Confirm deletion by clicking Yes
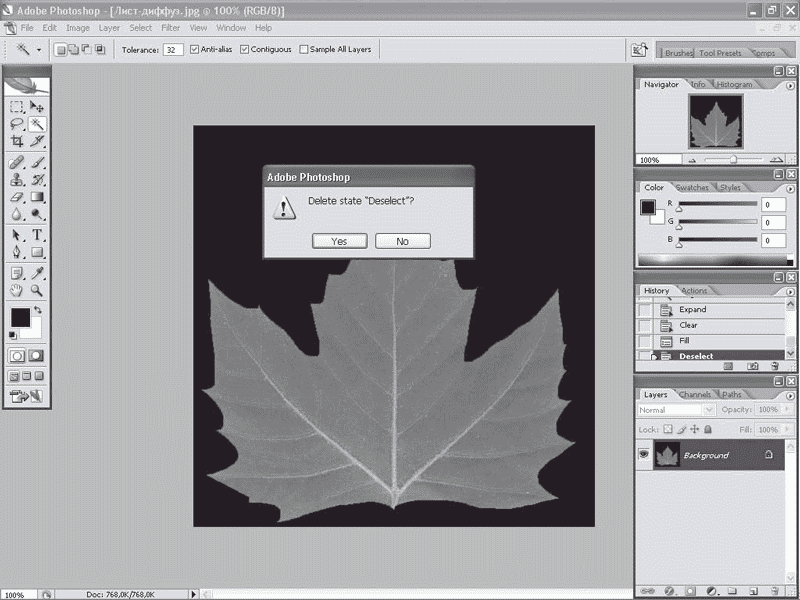 pos(339,241)
